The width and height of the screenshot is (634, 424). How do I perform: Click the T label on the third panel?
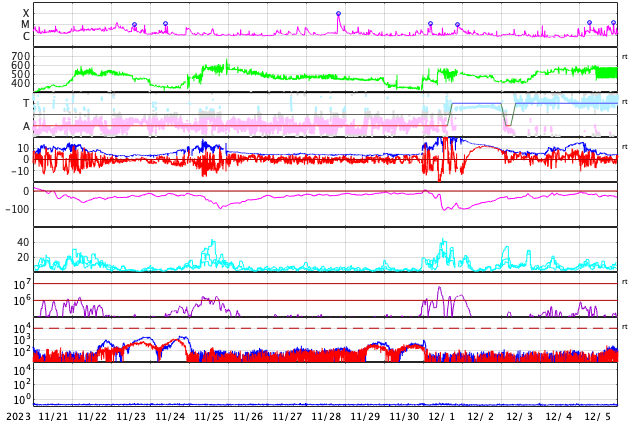pos(26,103)
